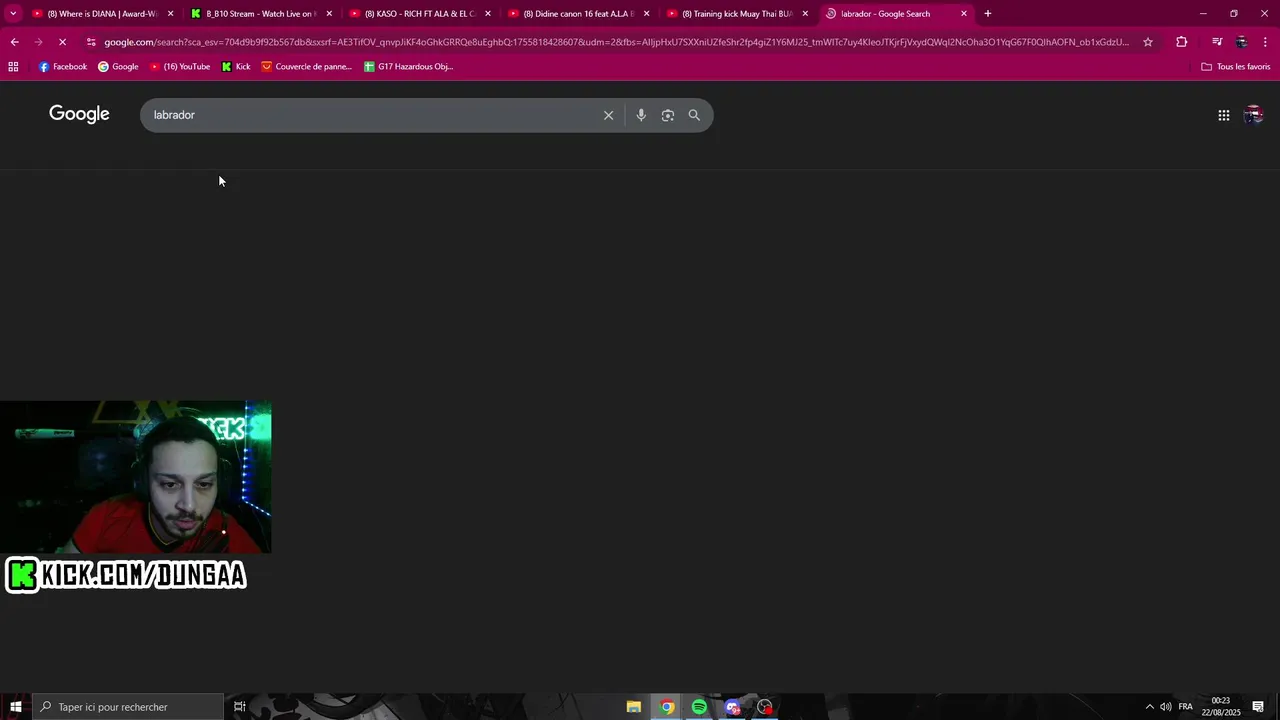
Task: Expand the tab search dropdown
Action: click(x=13, y=14)
